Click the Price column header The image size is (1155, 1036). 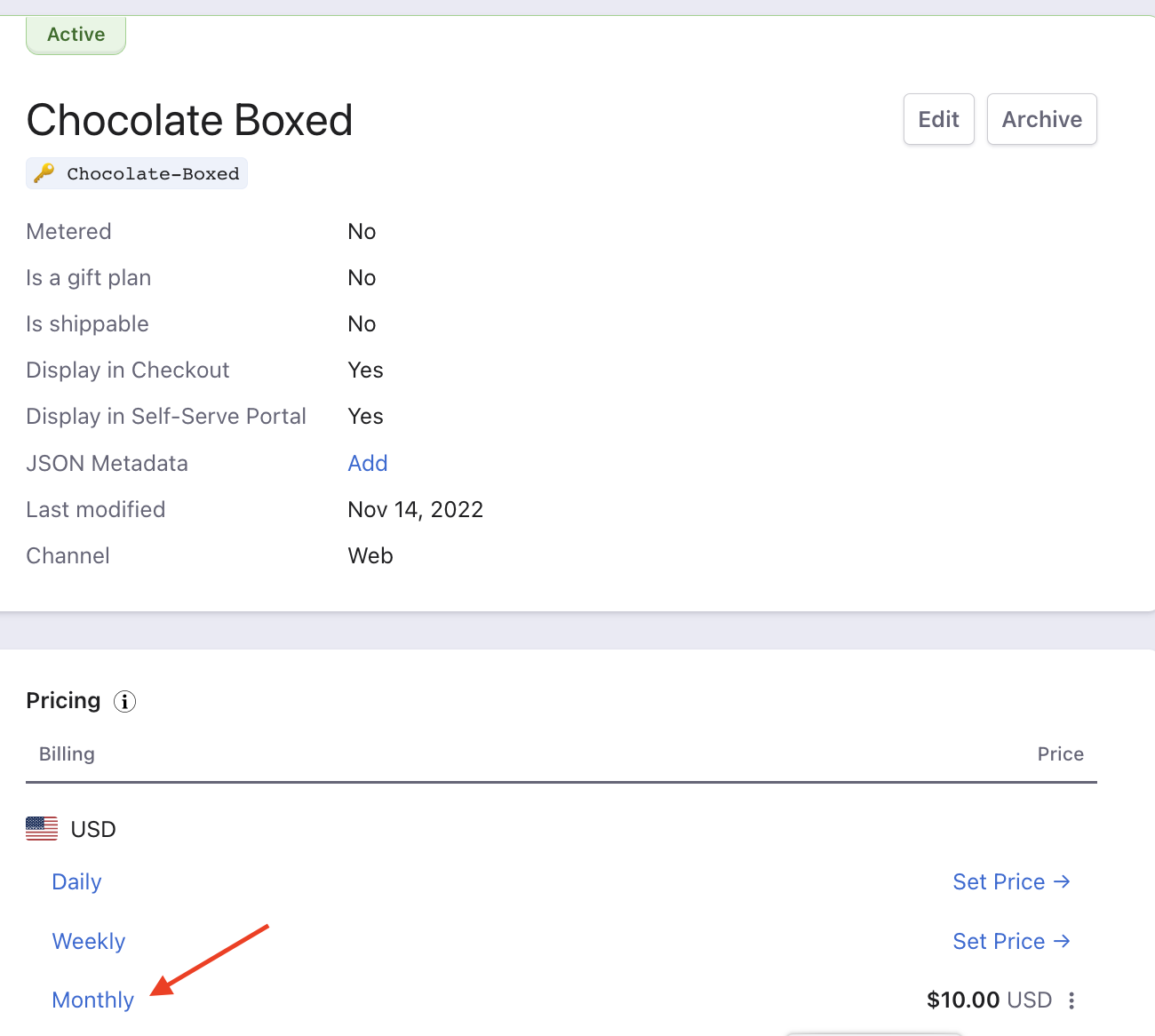(x=1060, y=753)
